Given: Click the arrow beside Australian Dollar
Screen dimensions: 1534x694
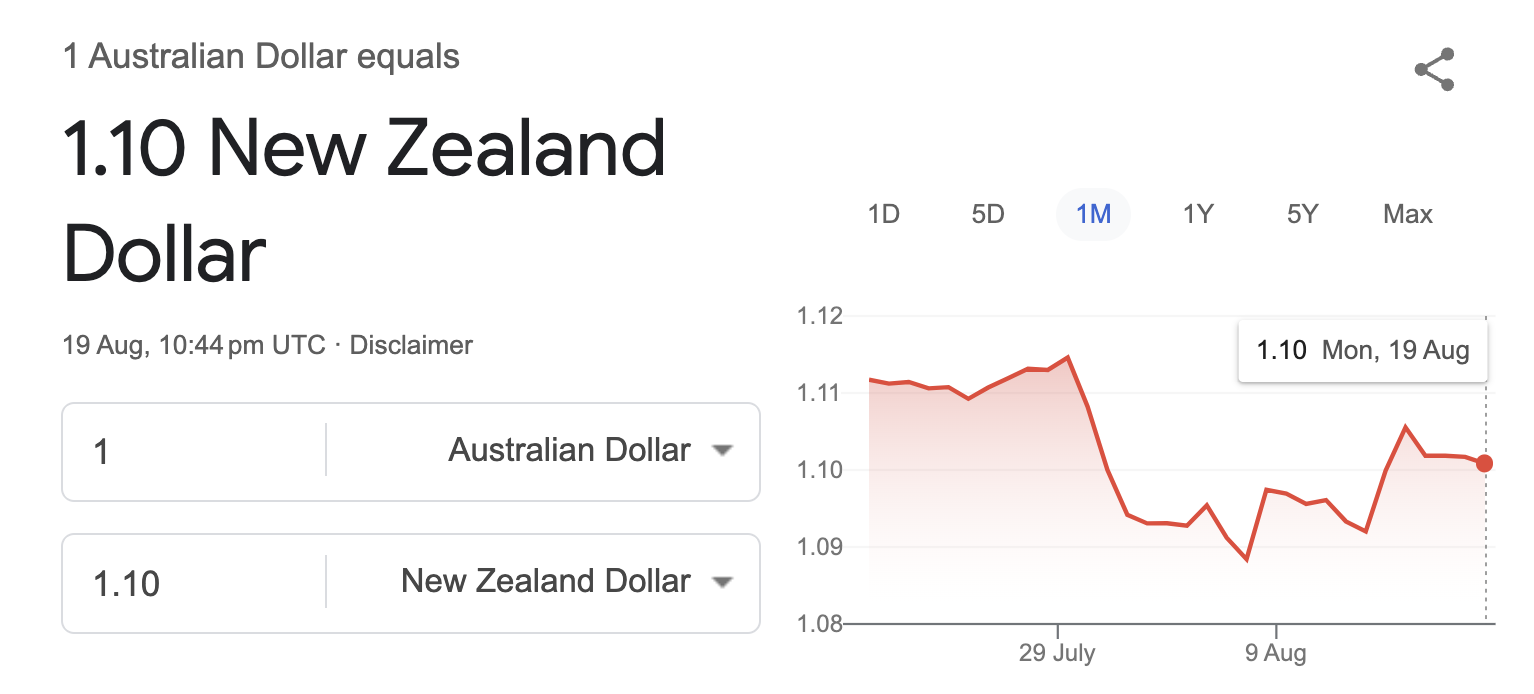Looking at the screenshot, I should pyautogui.click(x=722, y=451).
